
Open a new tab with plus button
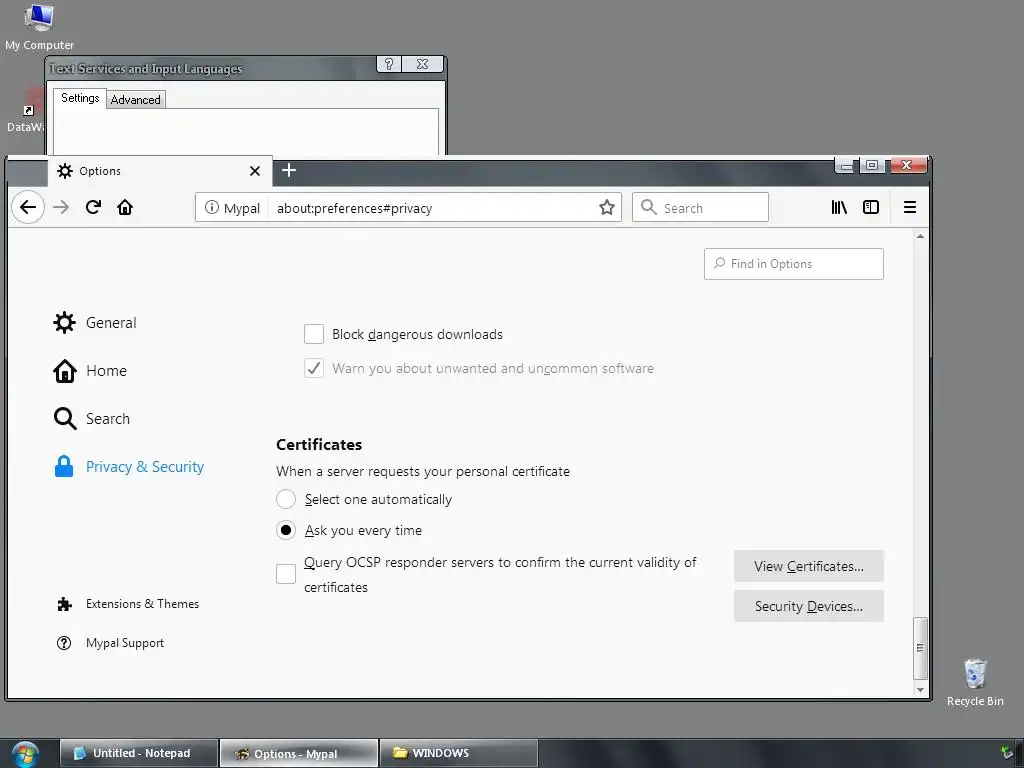tap(289, 170)
